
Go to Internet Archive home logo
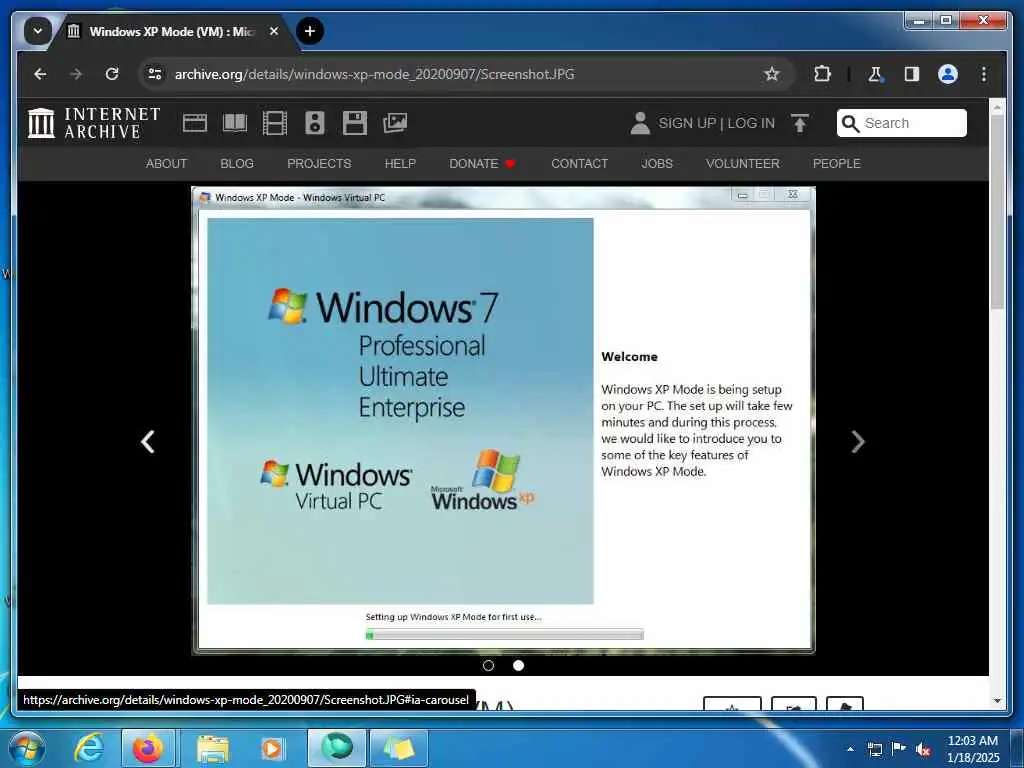[x=94, y=123]
